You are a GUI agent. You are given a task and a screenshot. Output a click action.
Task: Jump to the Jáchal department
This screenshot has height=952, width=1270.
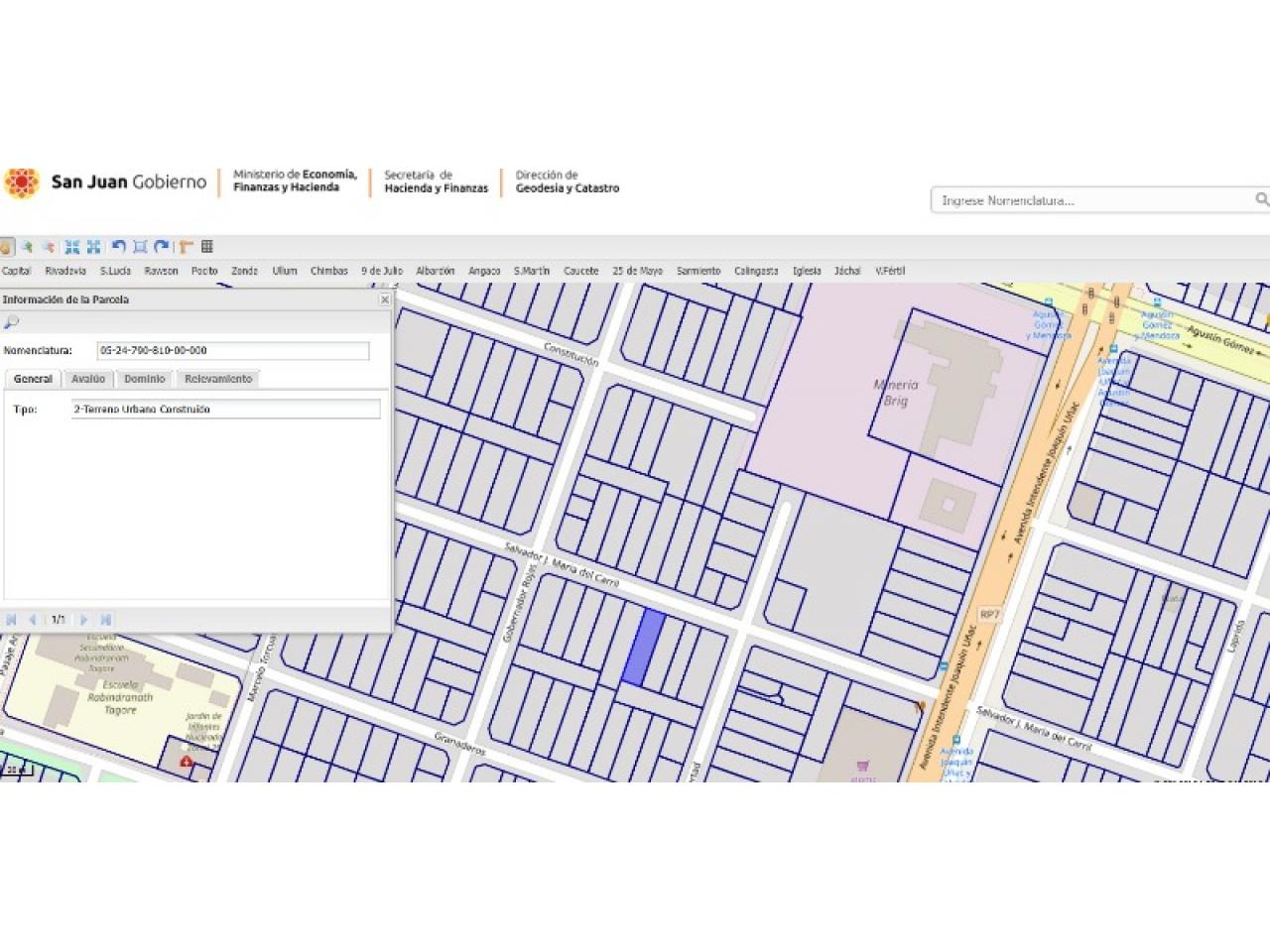point(847,271)
